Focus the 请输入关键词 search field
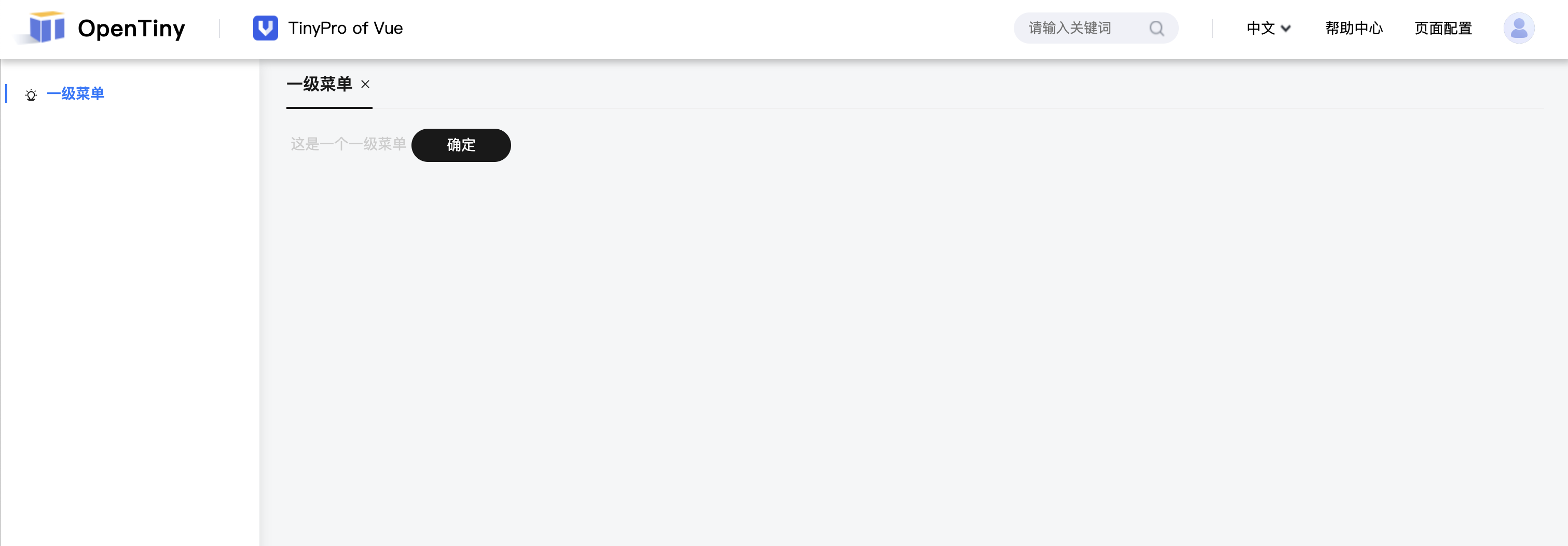The height and width of the screenshot is (546, 1568). [x=1077, y=29]
